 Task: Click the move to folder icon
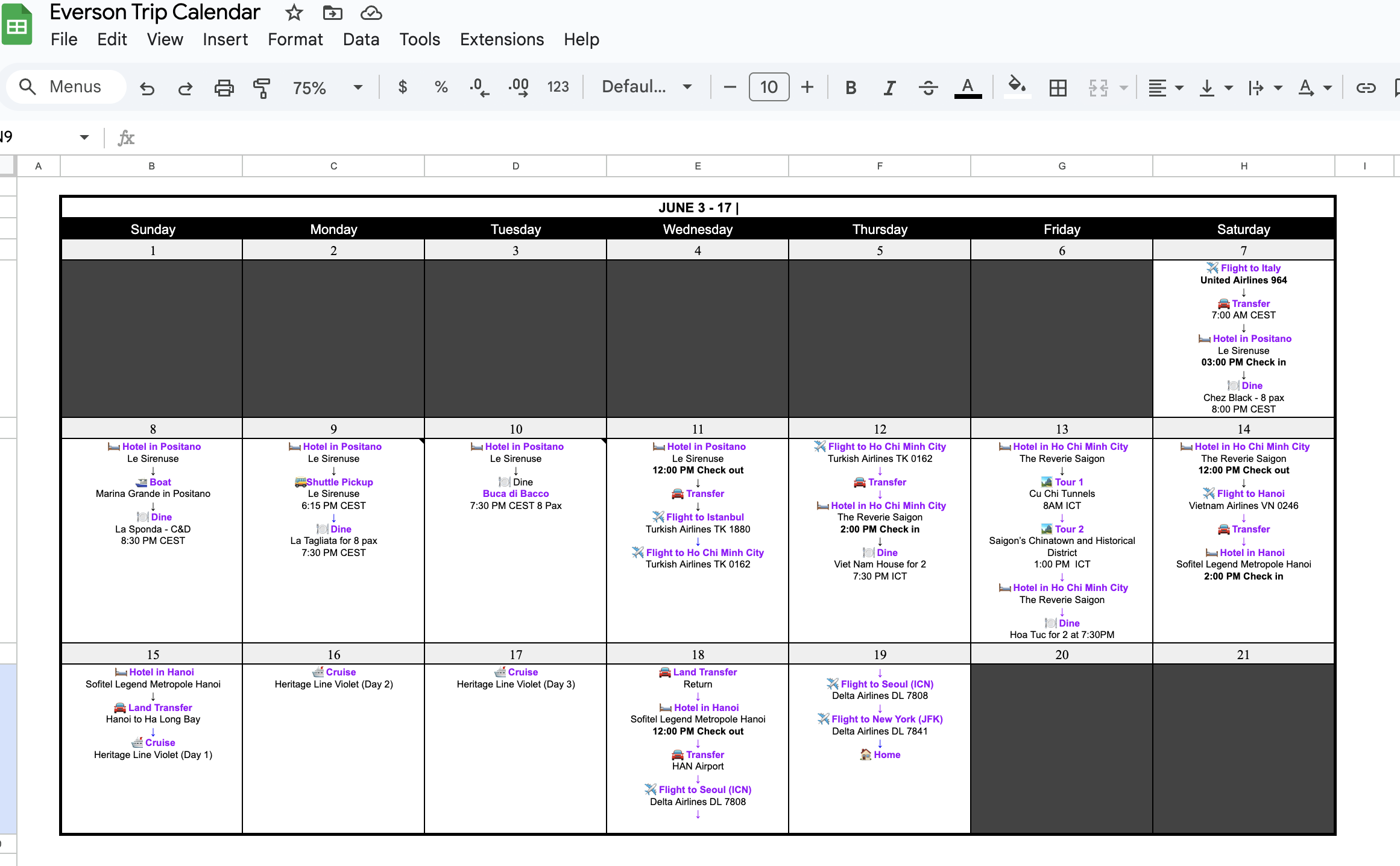click(332, 13)
